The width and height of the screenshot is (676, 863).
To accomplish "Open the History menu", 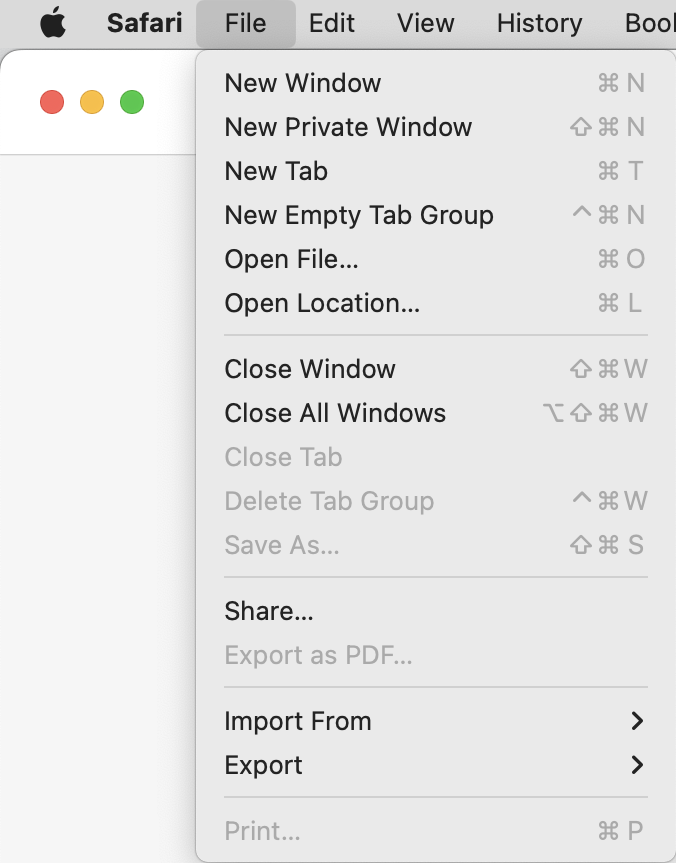I will click(x=538, y=23).
